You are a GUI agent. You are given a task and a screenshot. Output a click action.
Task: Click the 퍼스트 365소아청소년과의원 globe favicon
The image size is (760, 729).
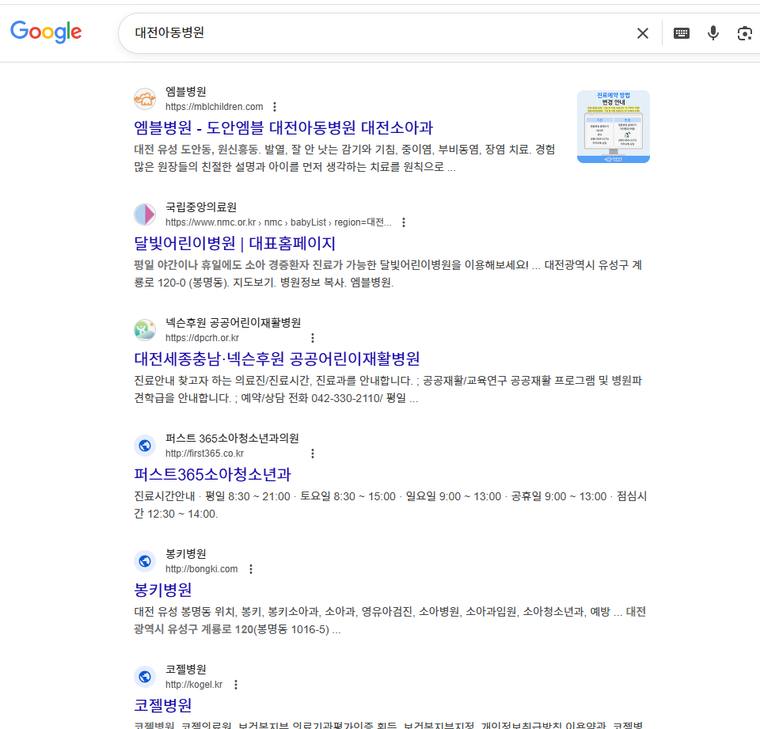(x=145, y=446)
